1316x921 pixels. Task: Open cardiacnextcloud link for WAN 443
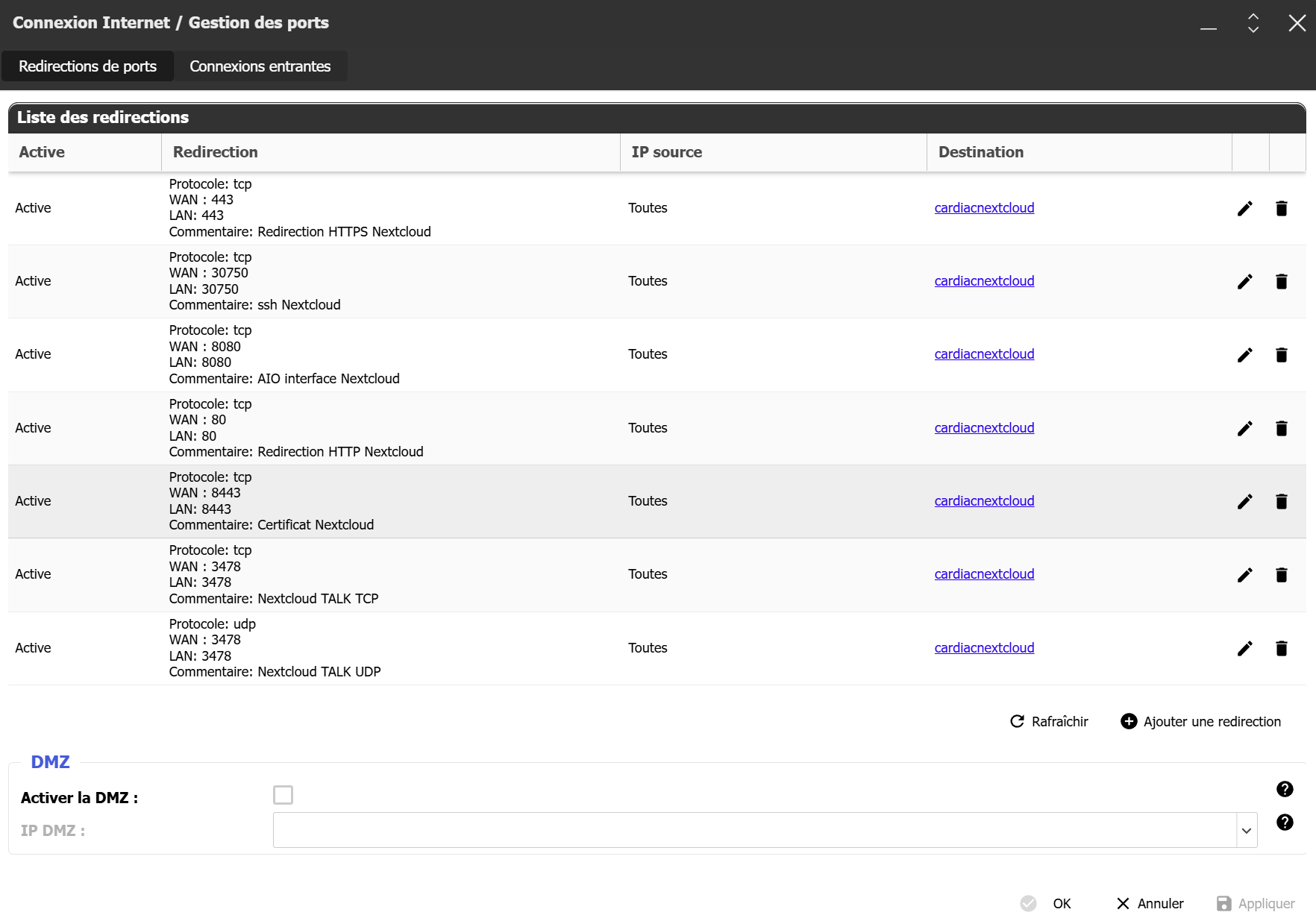(x=984, y=208)
